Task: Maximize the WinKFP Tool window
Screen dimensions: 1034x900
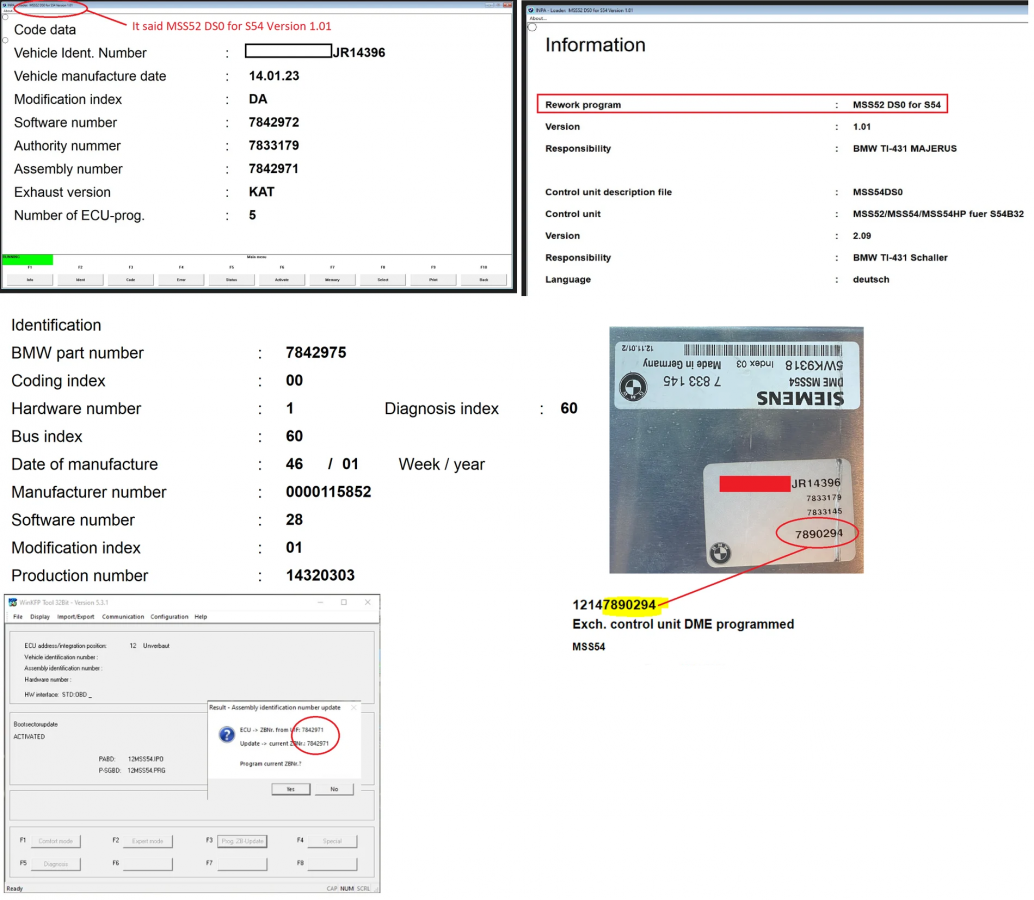Action: point(344,602)
